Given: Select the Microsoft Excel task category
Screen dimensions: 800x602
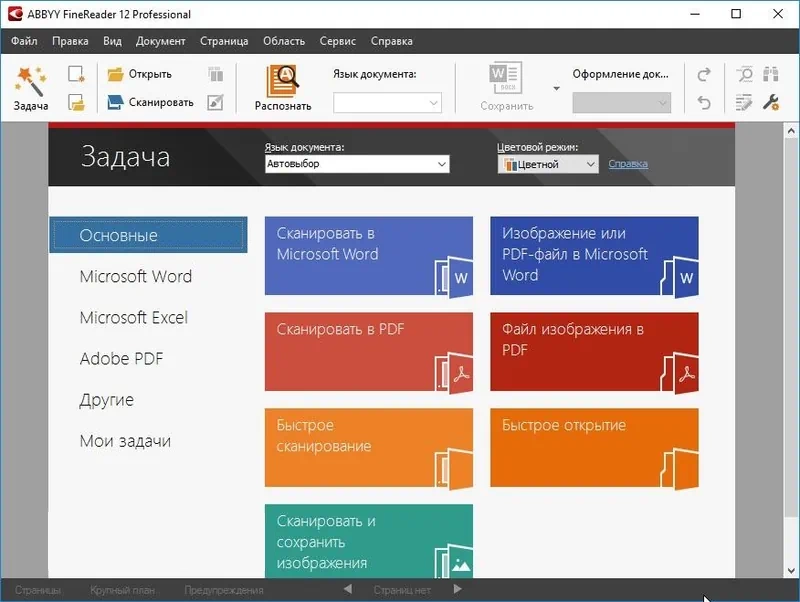Looking at the screenshot, I should tap(134, 318).
